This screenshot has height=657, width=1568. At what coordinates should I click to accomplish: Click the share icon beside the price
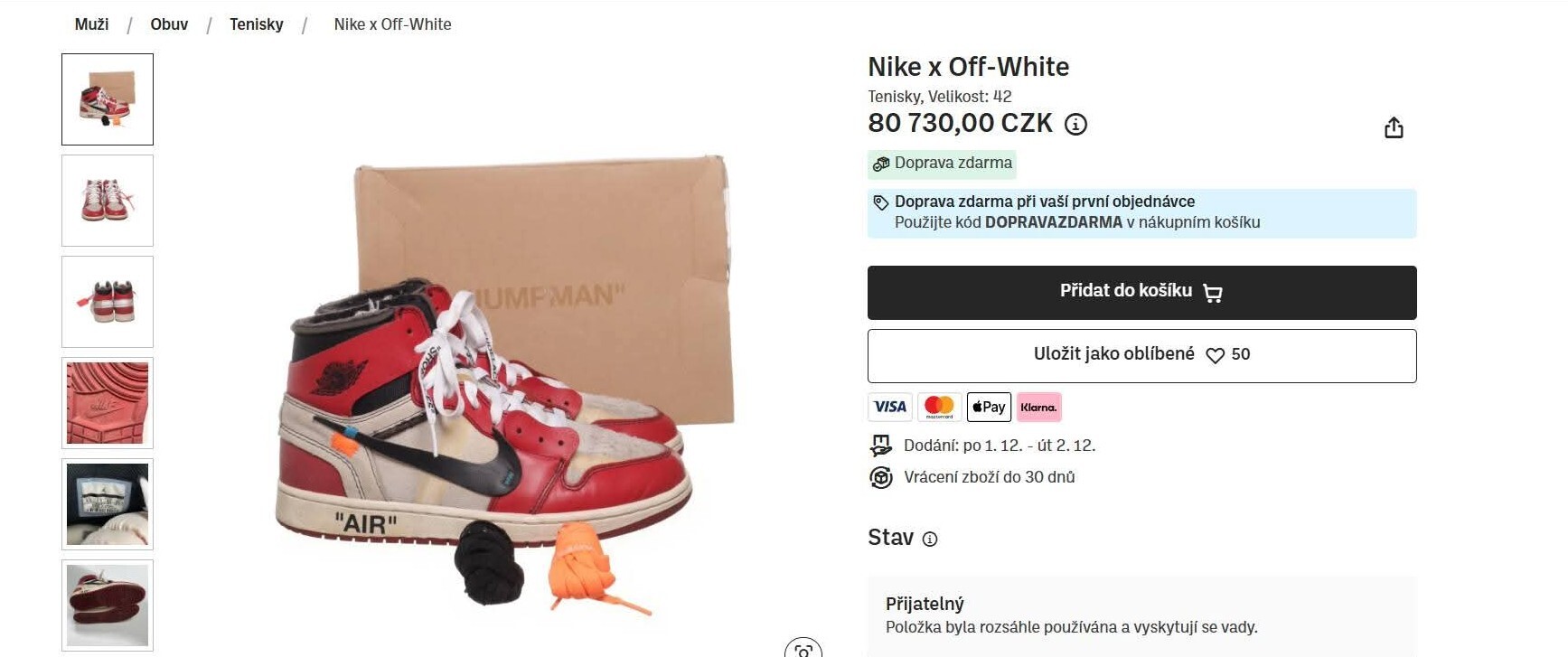[x=1394, y=127]
